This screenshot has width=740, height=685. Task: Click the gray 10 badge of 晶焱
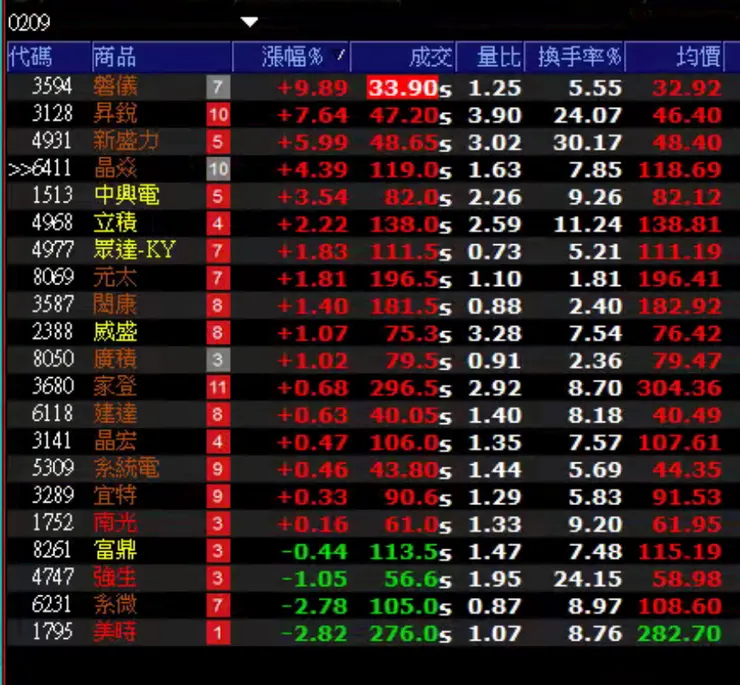pos(218,169)
